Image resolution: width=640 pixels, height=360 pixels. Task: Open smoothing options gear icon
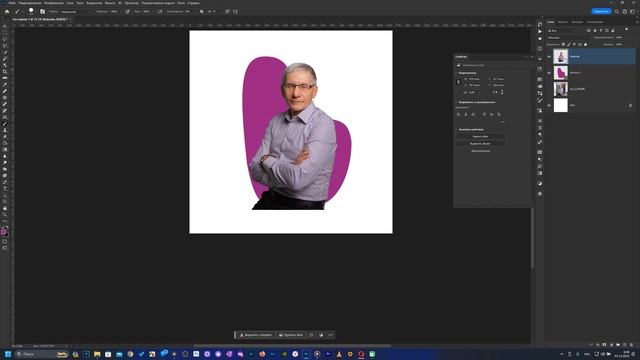point(201,12)
